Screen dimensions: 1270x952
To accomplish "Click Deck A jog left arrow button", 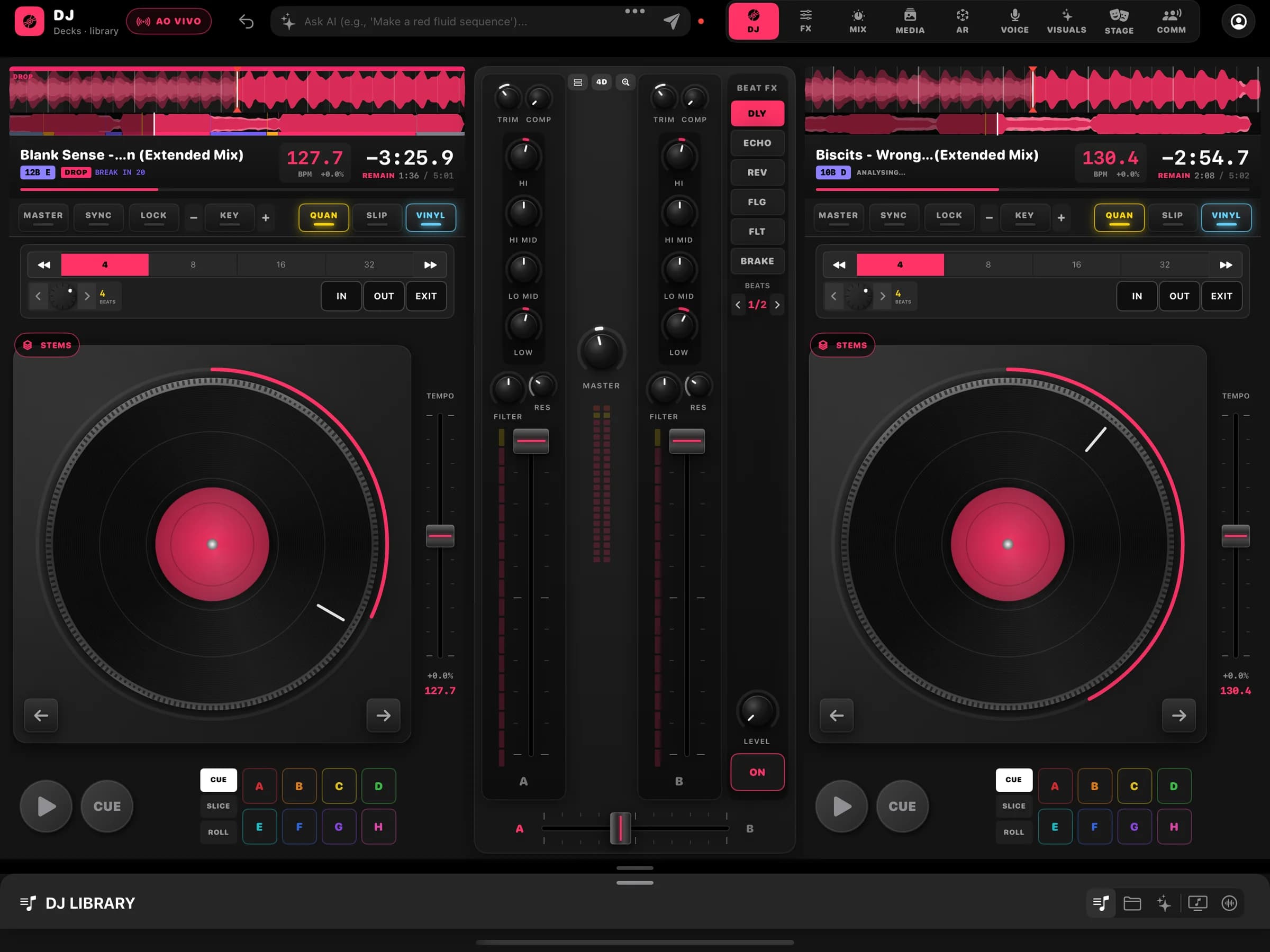I will click(x=41, y=715).
